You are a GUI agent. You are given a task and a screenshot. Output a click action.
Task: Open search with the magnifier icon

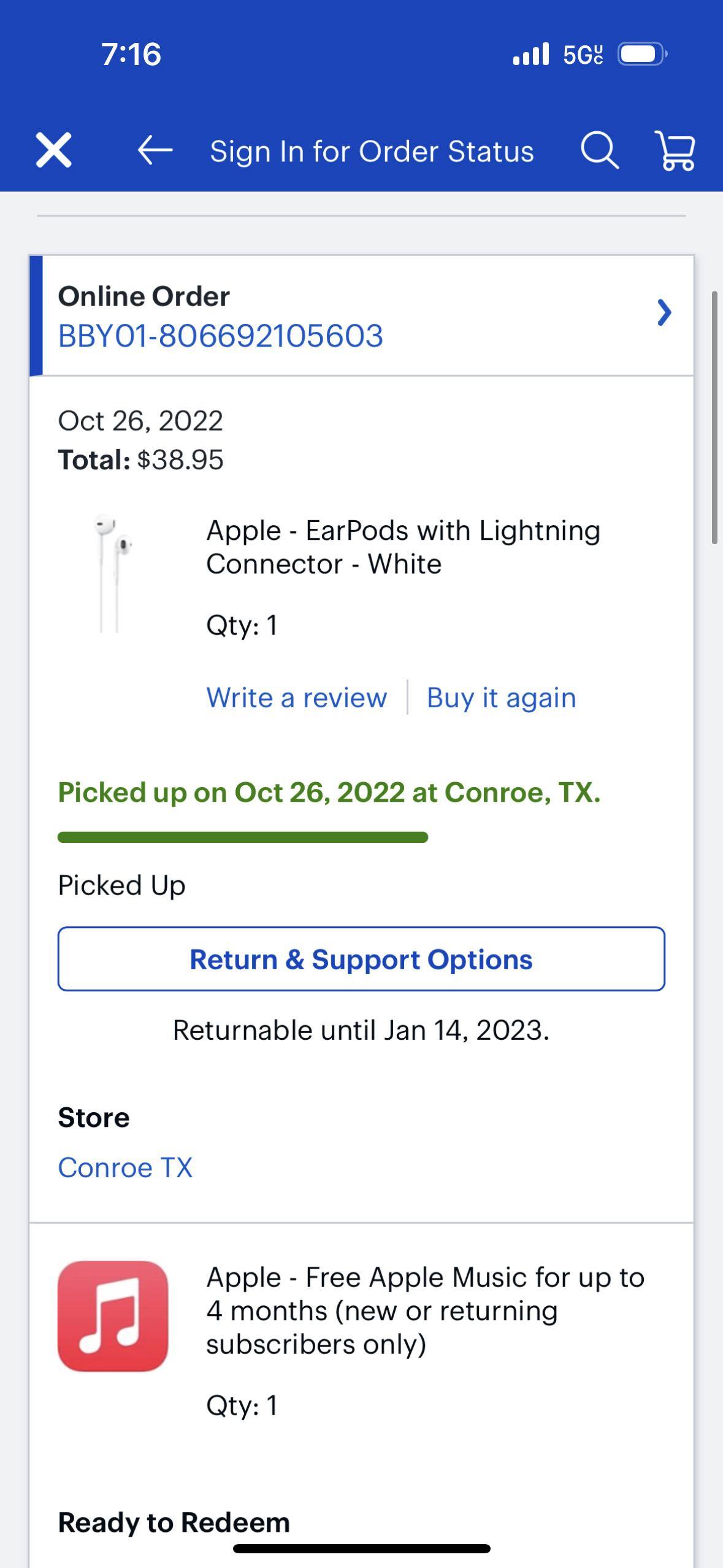pyautogui.click(x=599, y=150)
